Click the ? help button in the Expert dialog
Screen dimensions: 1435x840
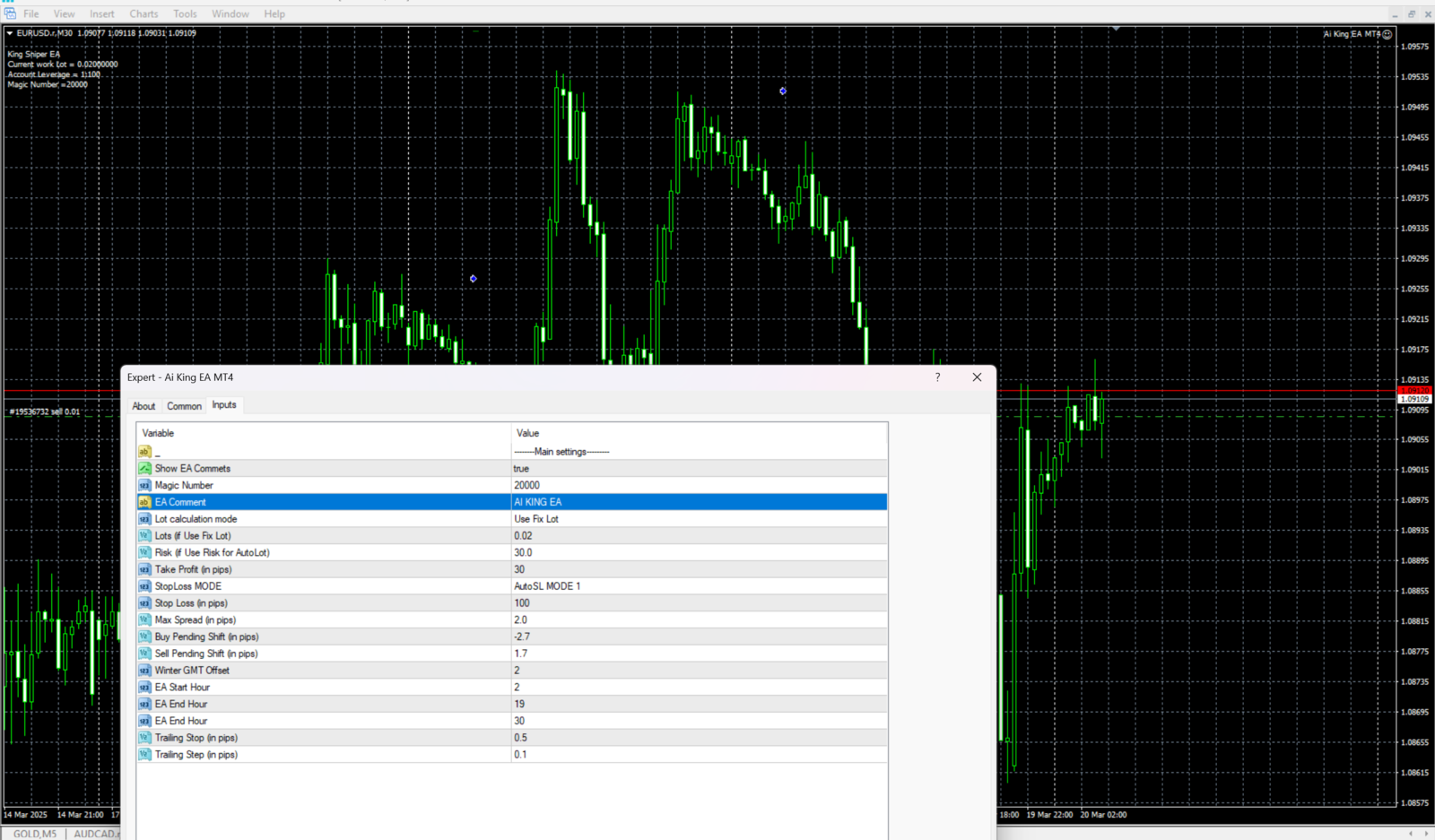click(x=937, y=377)
